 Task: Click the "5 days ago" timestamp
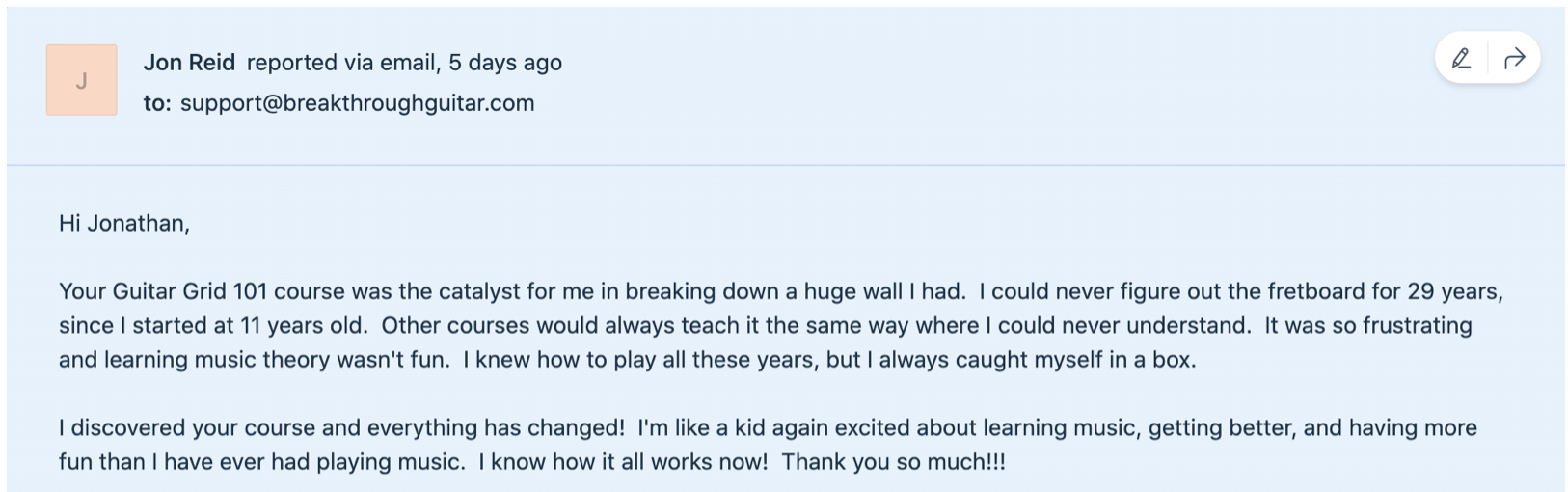pos(505,63)
